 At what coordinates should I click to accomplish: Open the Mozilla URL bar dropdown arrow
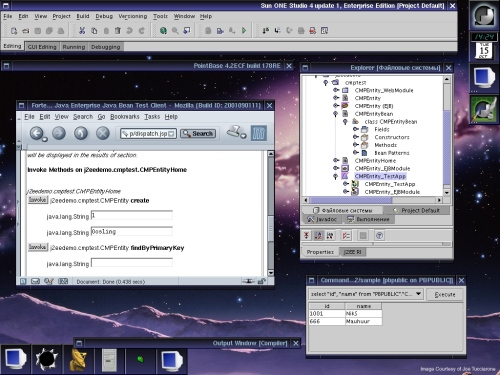pyautogui.click(x=171, y=134)
